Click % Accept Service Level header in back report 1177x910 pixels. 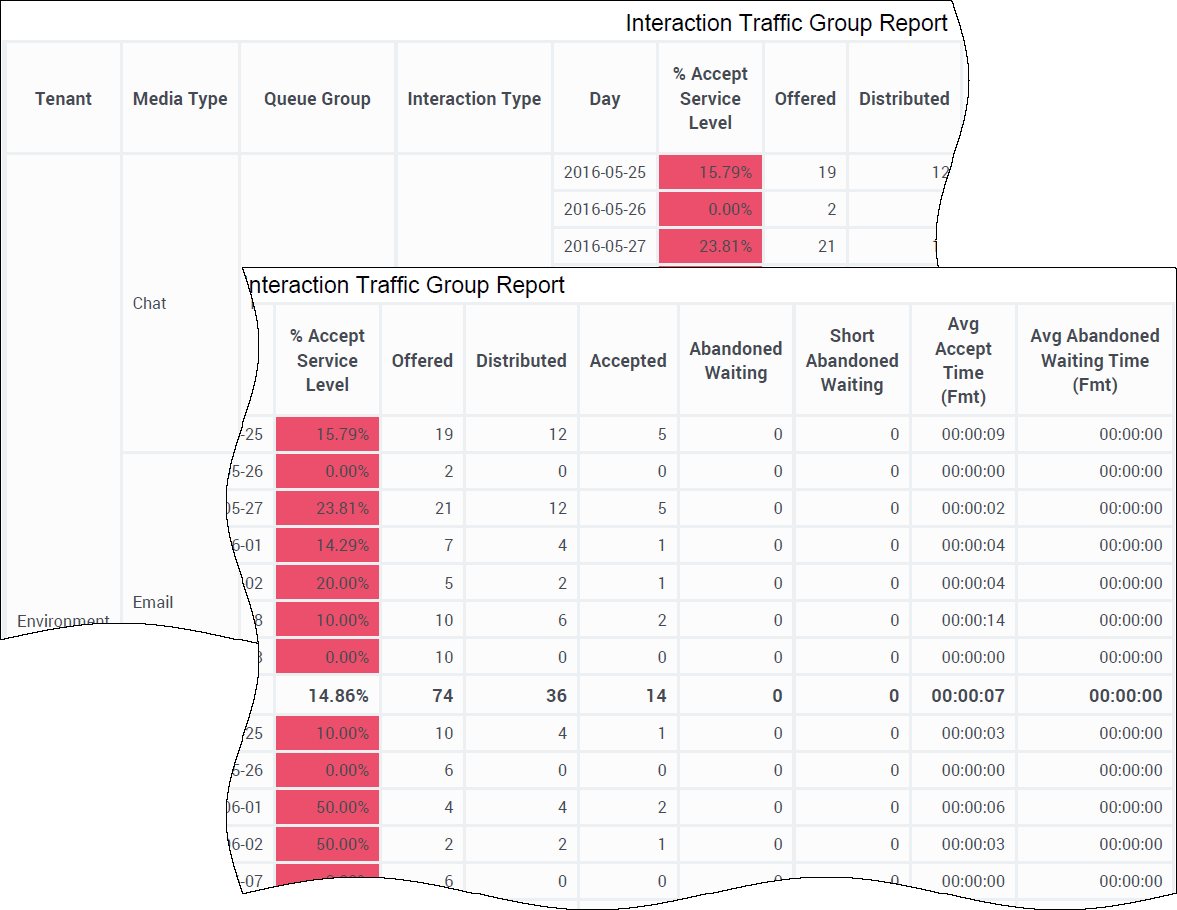710,98
